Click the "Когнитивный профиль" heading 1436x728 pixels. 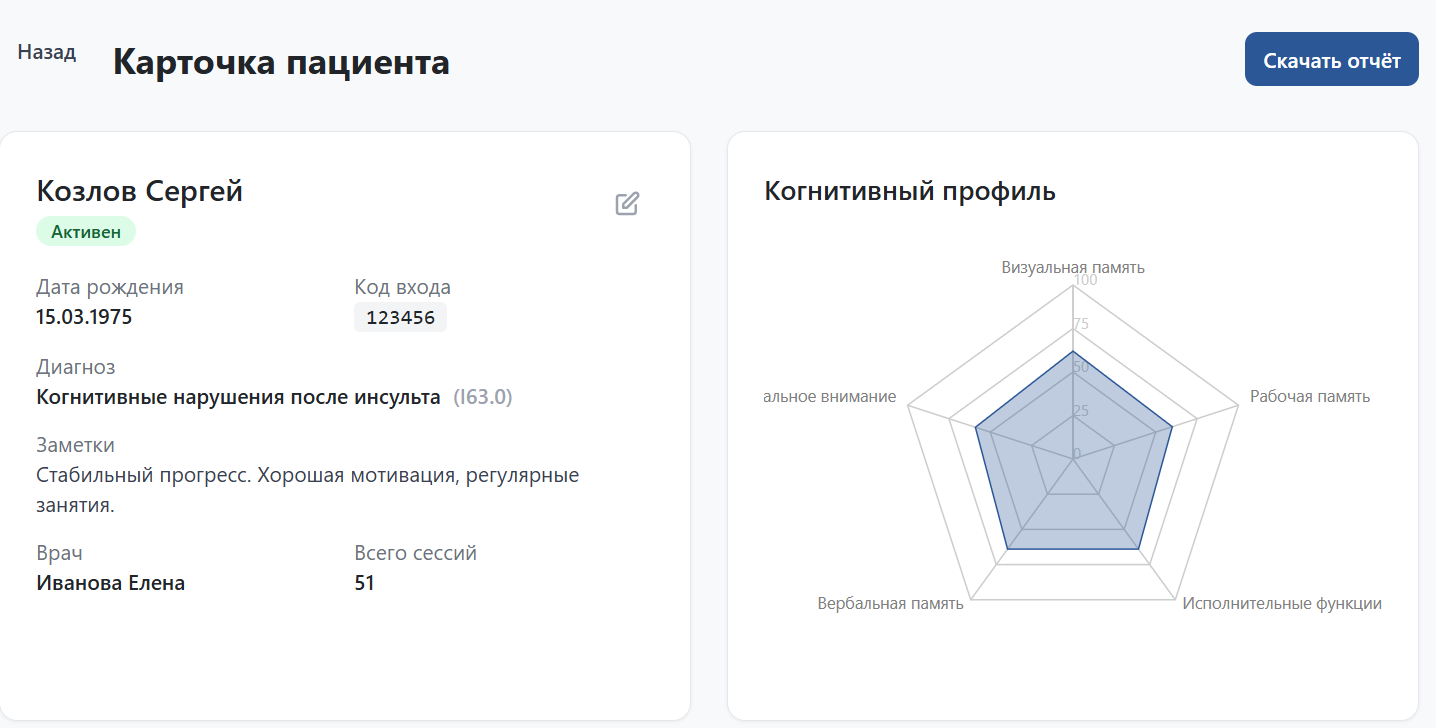pyautogui.click(x=908, y=192)
